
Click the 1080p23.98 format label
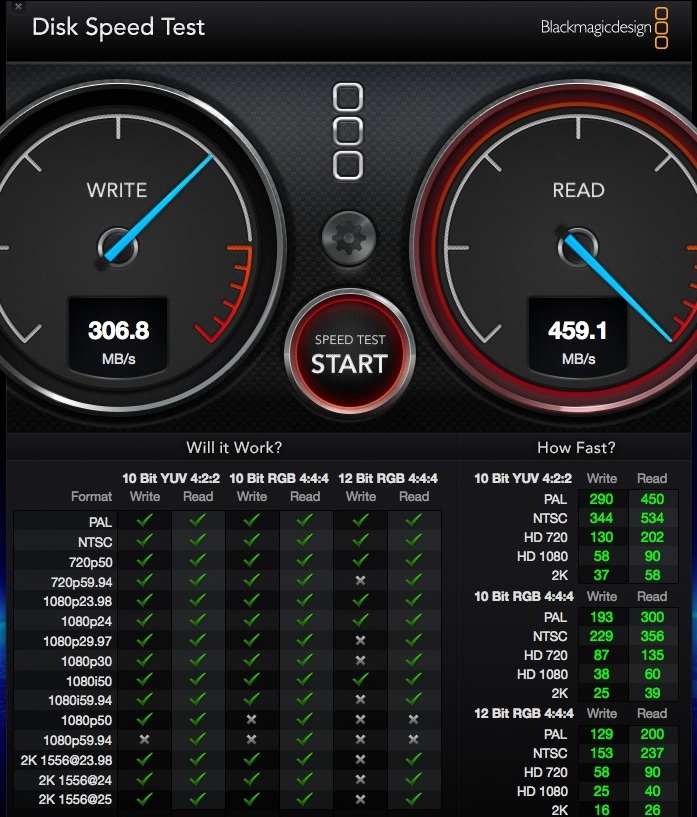click(78, 601)
